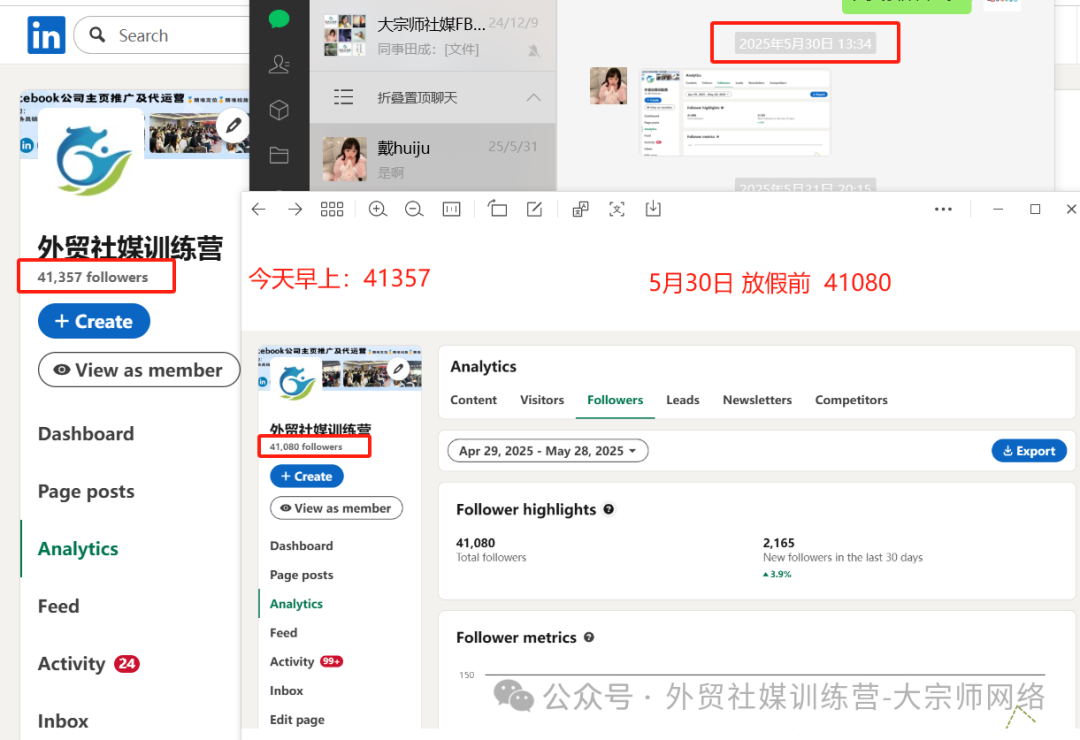1080x740 pixels.
Task: Open Inbox in left LinkedIn sidebar
Action: pos(63,721)
